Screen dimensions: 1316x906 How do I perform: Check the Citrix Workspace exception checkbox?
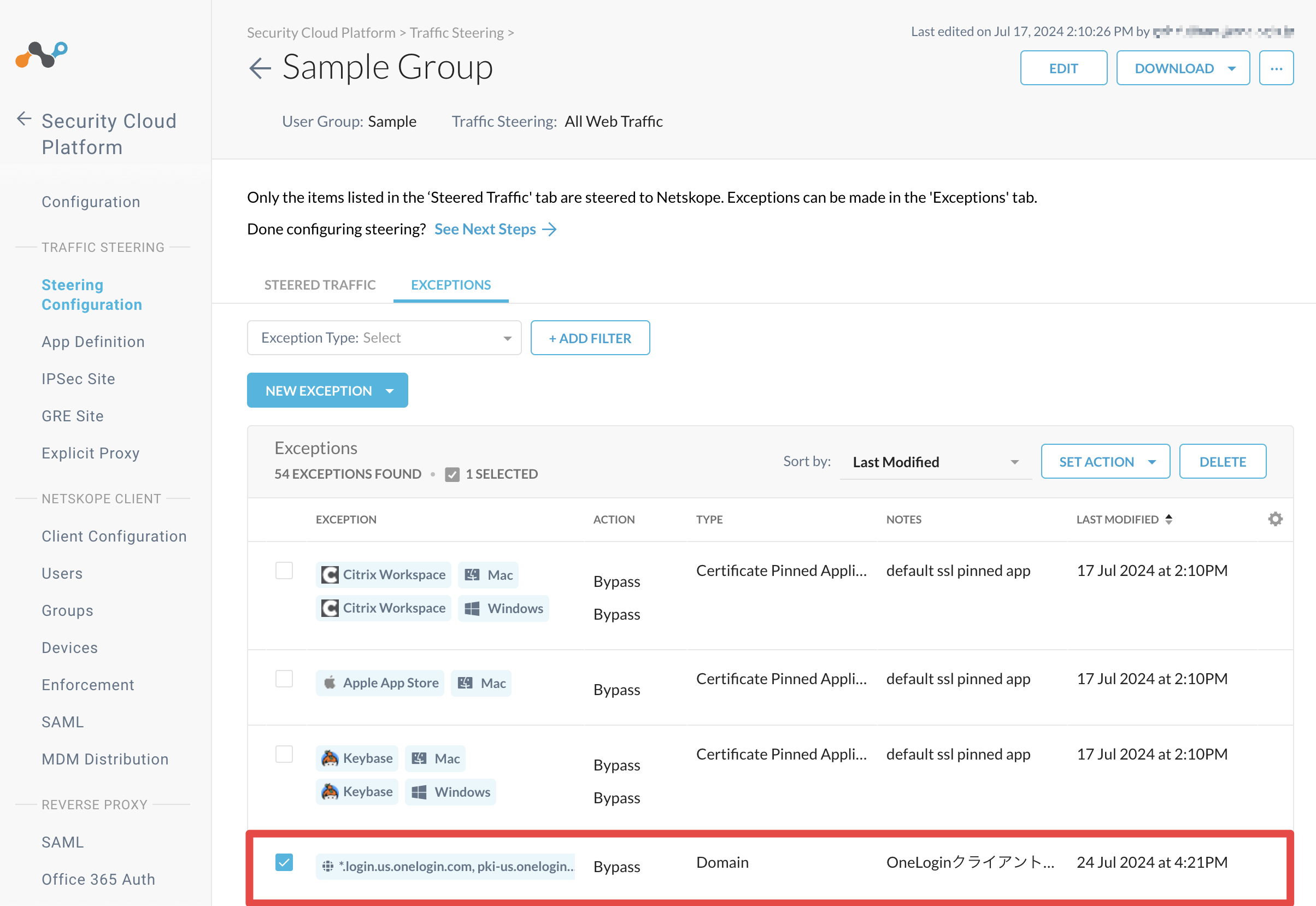(284, 570)
